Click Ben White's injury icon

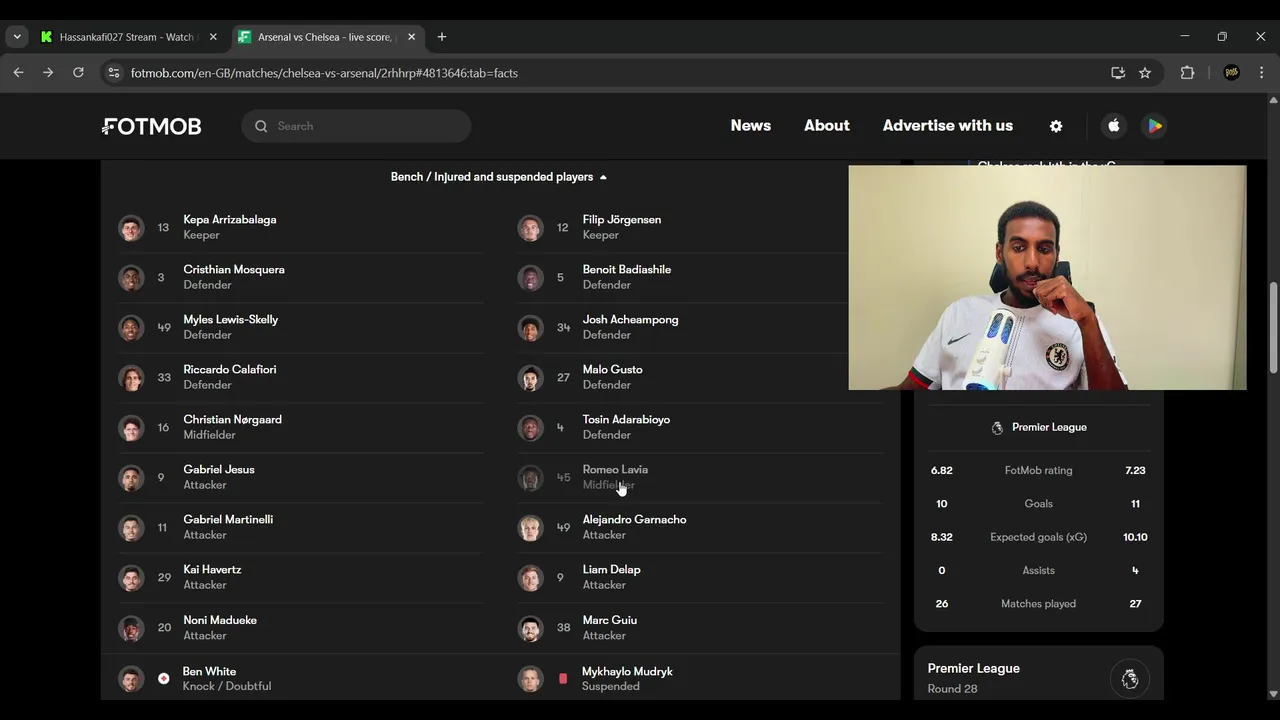click(x=164, y=679)
